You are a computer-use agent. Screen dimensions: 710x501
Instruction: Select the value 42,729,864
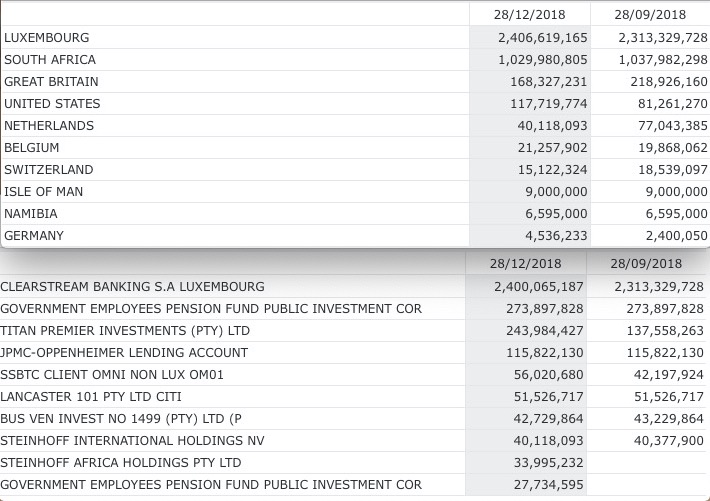pyautogui.click(x=548, y=419)
